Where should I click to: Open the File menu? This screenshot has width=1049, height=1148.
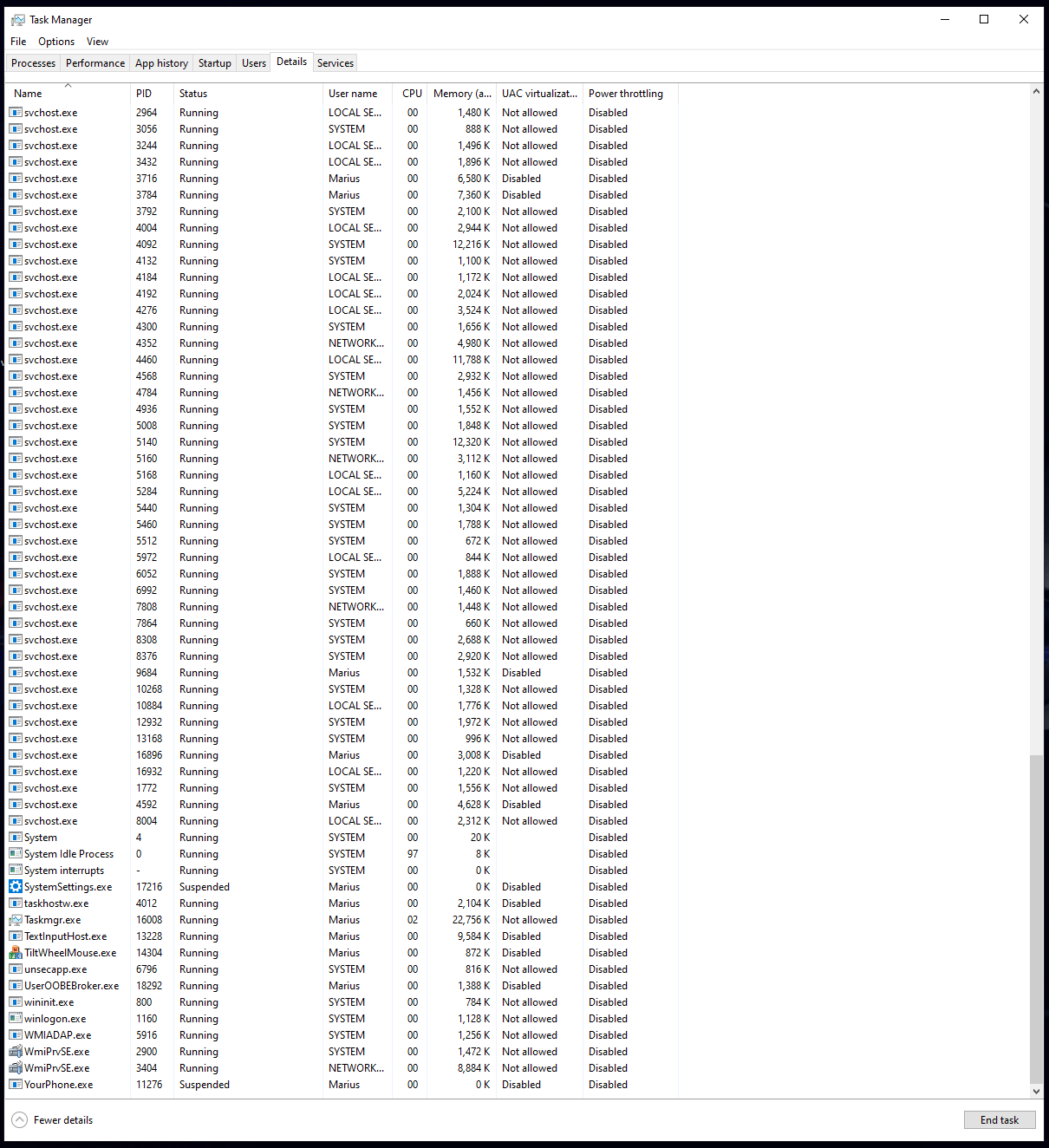[x=18, y=42]
